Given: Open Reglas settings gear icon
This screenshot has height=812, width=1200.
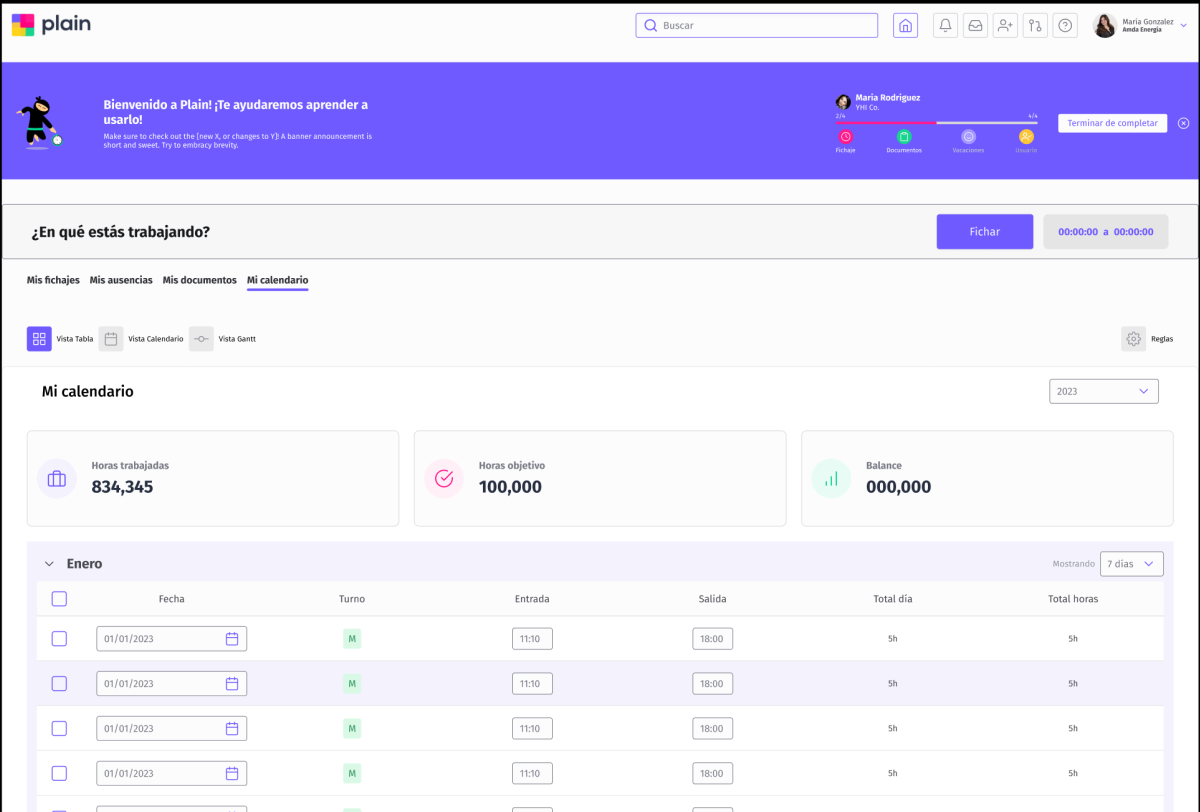Looking at the screenshot, I should (x=1133, y=339).
